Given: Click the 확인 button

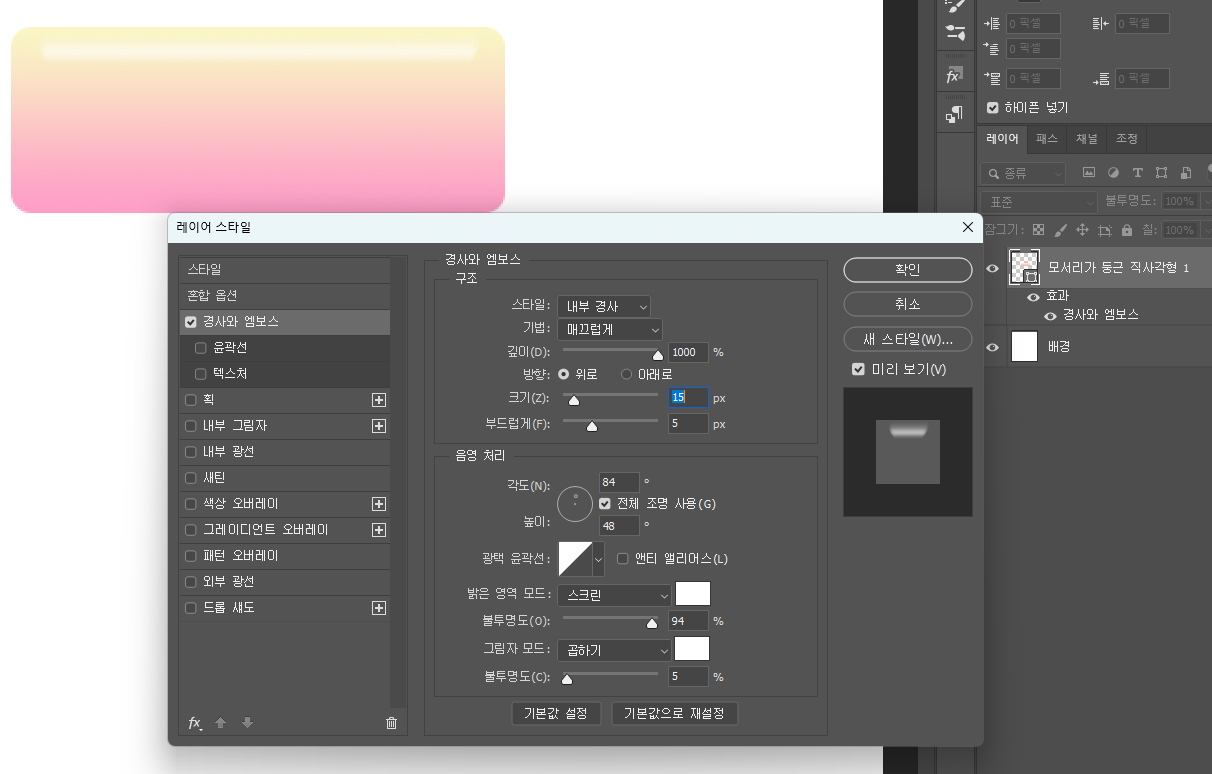Looking at the screenshot, I should tap(908, 270).
